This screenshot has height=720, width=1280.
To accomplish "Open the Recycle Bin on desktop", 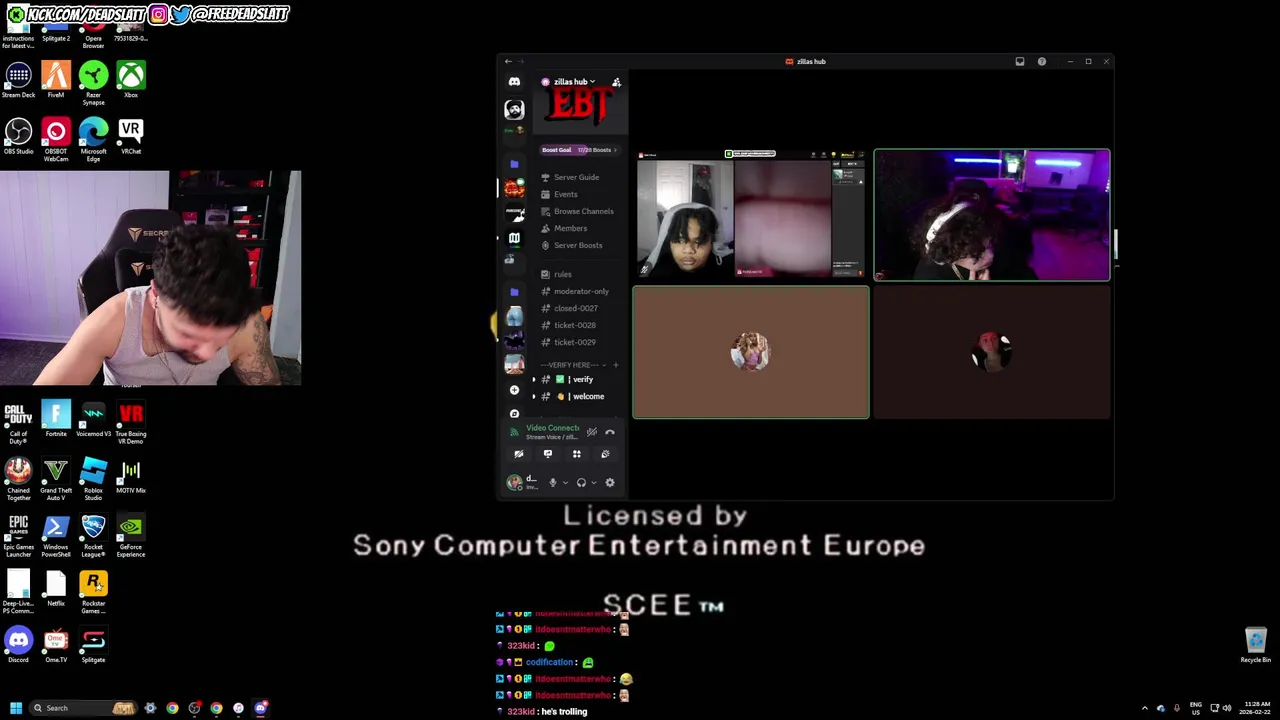I will pyautogui.click(x=1256, y=645).
